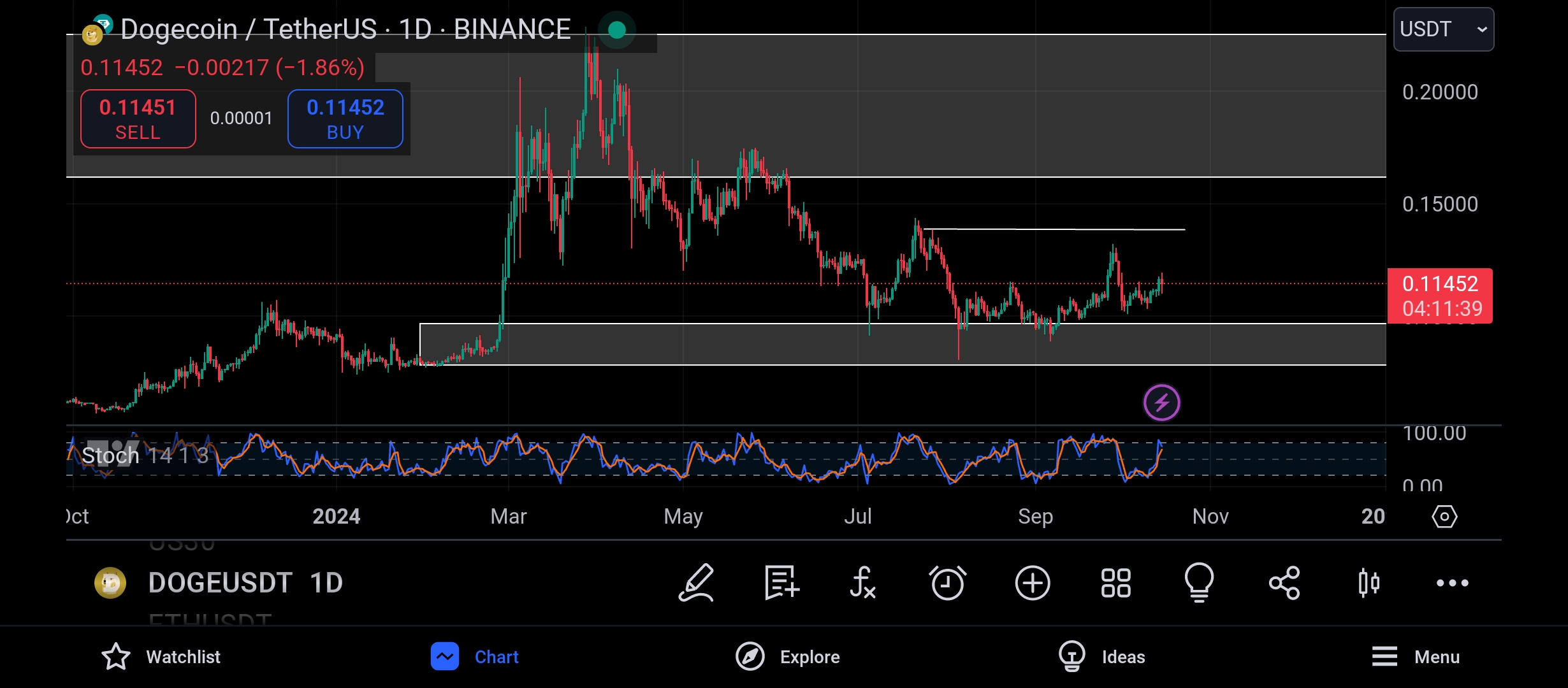The height and width of the screenshot is (688, 1568).
Task: Tap the Mar time axis label
Action: [x=509, y=516]
